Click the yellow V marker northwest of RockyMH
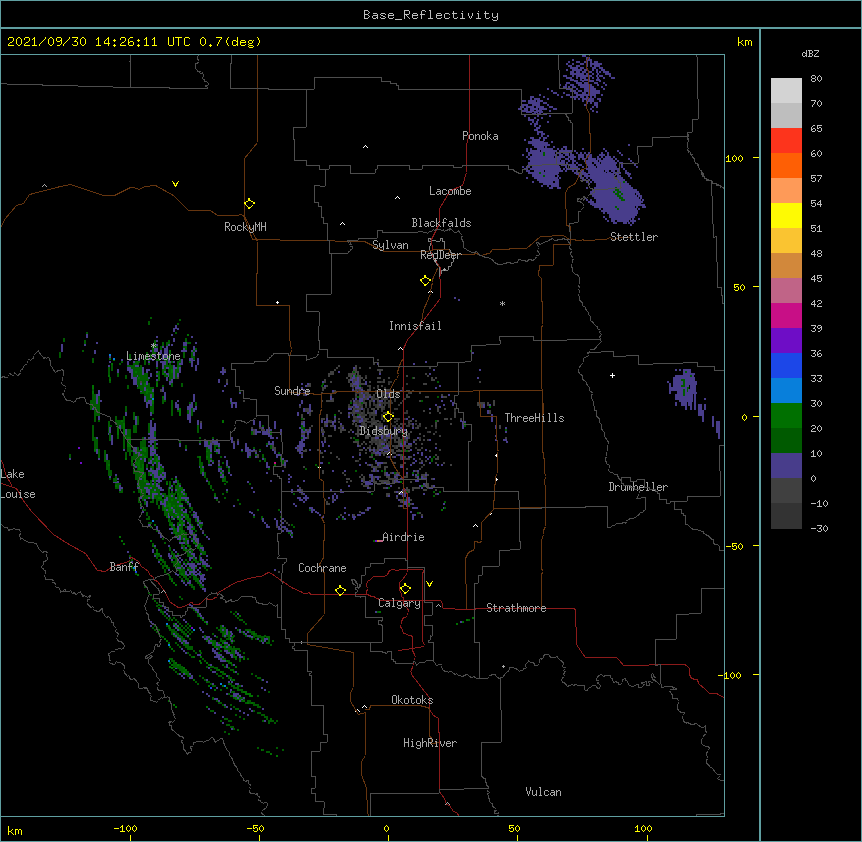Viewport: 862px width, 842px height. [x=175, y=184]
